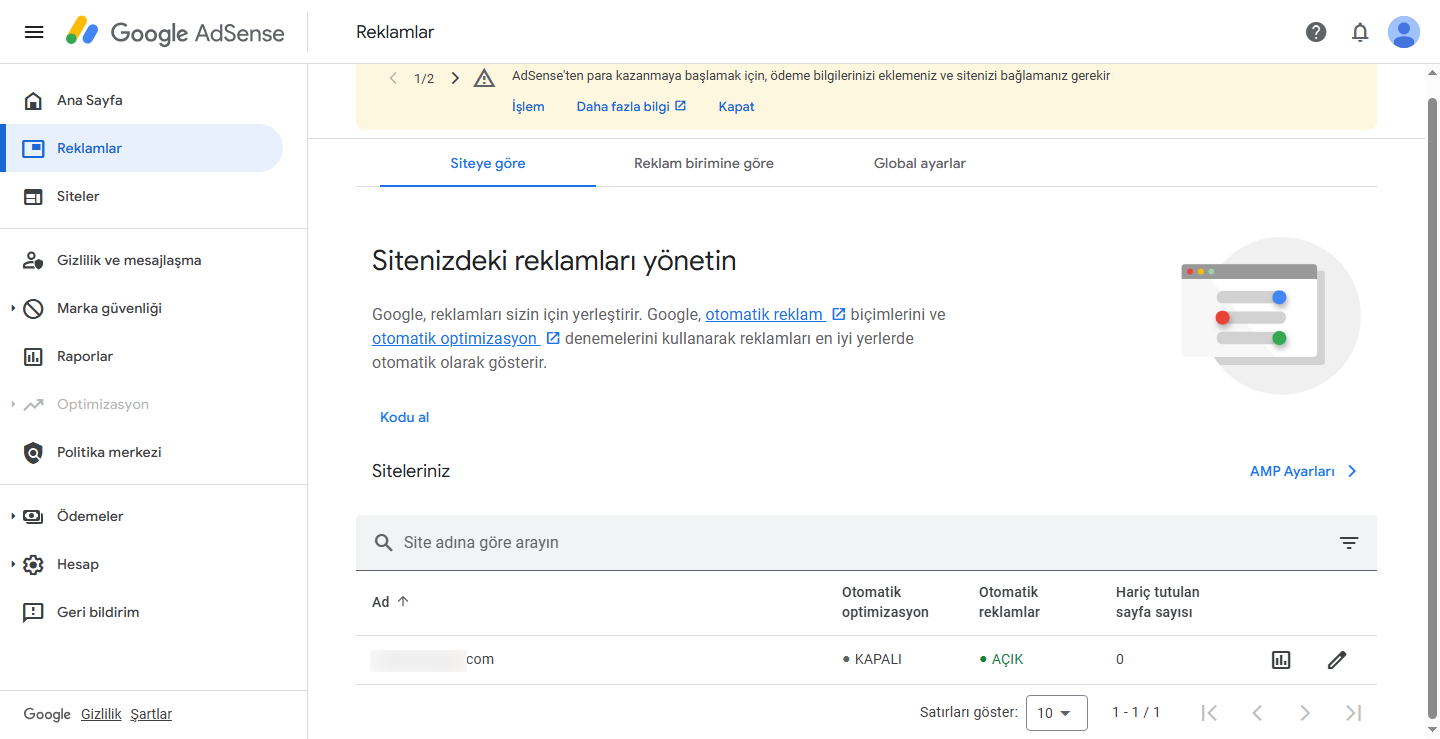The width and height of the screenshot is (1440, 739).
Task: Click the Marka güvenliği block icon
Action: tap(33, 308)
